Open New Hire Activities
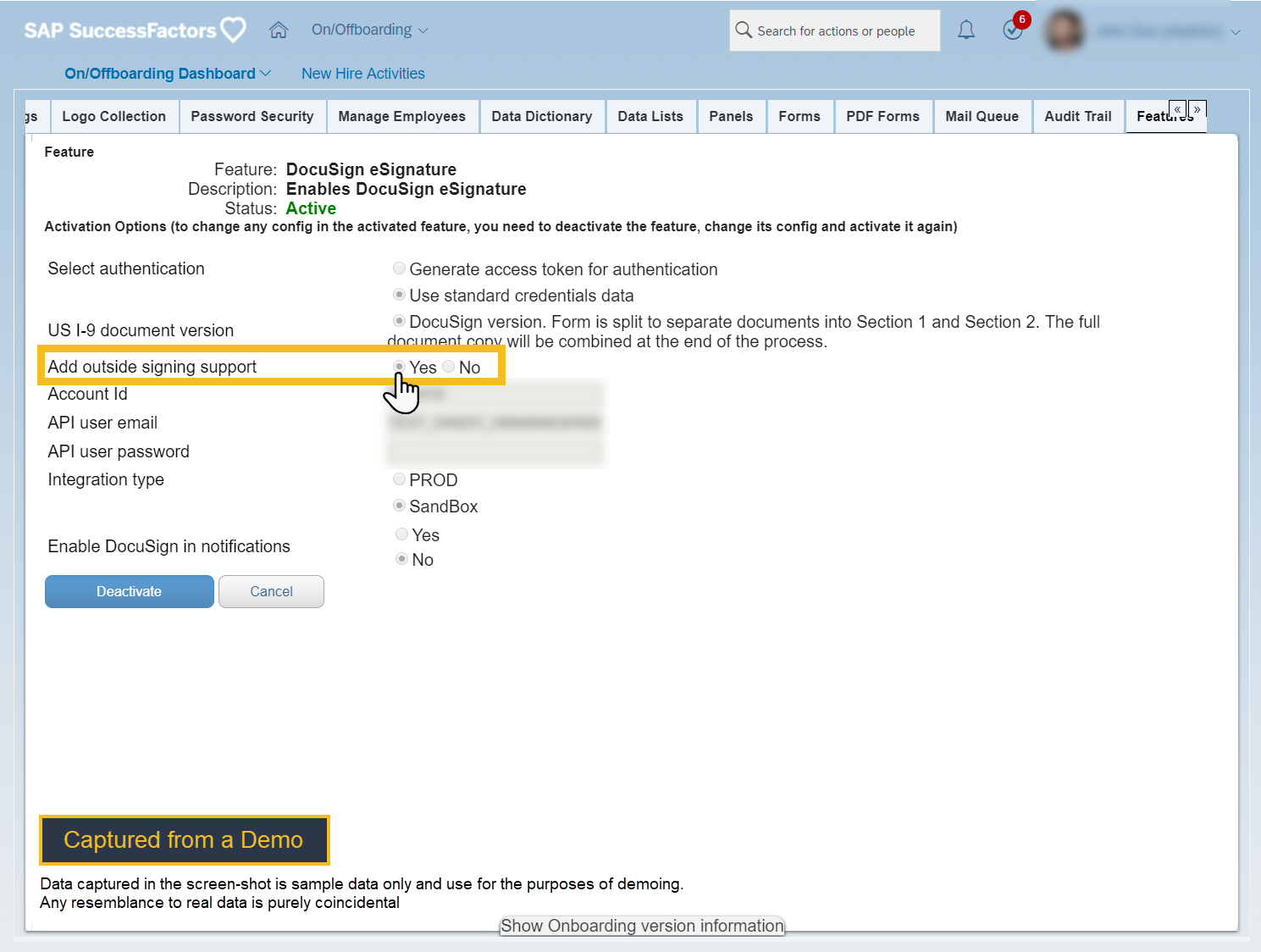Viewport: 1261px width, 952px height. click(x=363, y=74)
